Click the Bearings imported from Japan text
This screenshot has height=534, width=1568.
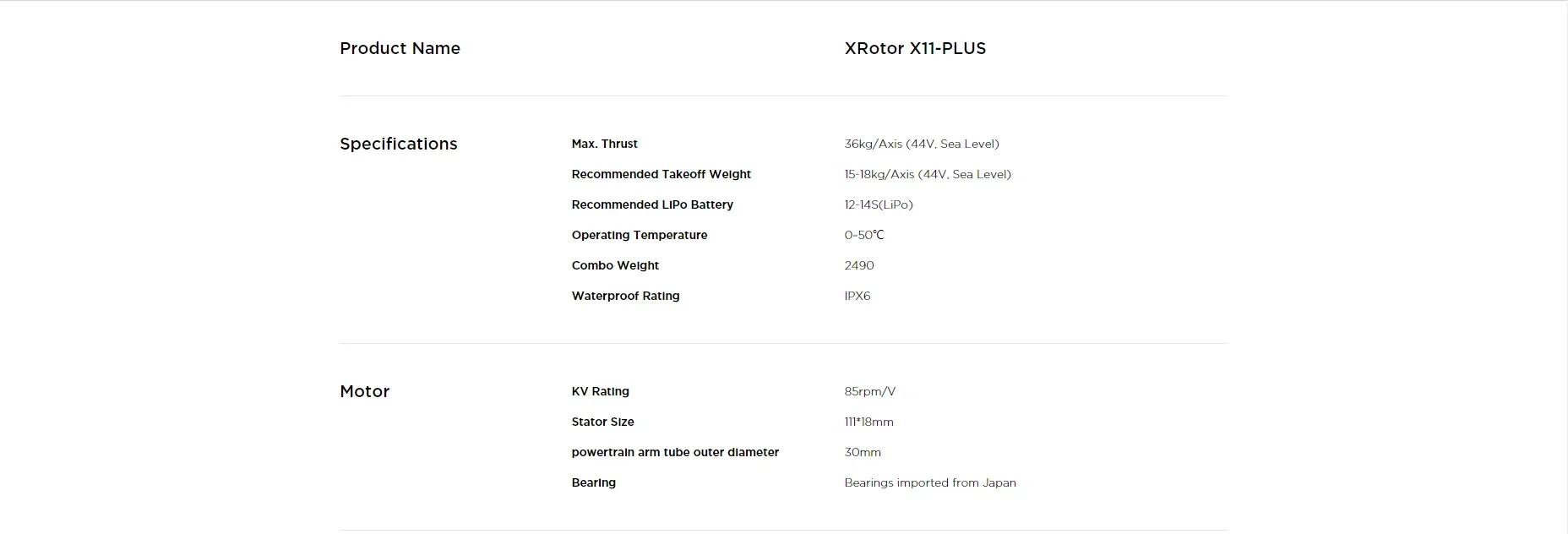pos(929,482)
